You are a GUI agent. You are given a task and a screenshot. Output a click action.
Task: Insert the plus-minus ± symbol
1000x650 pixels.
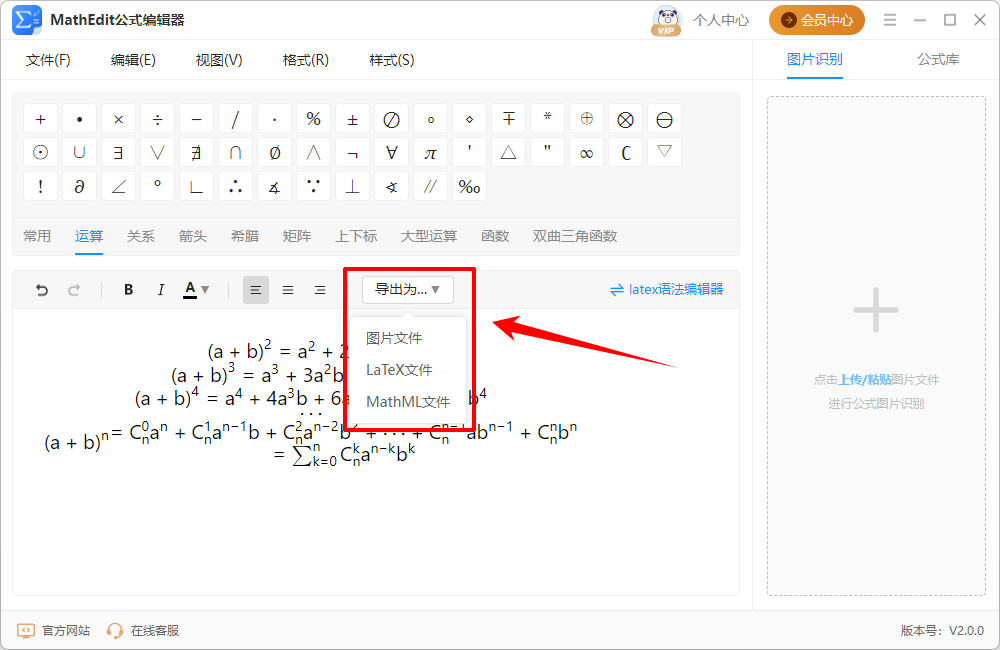352,119
